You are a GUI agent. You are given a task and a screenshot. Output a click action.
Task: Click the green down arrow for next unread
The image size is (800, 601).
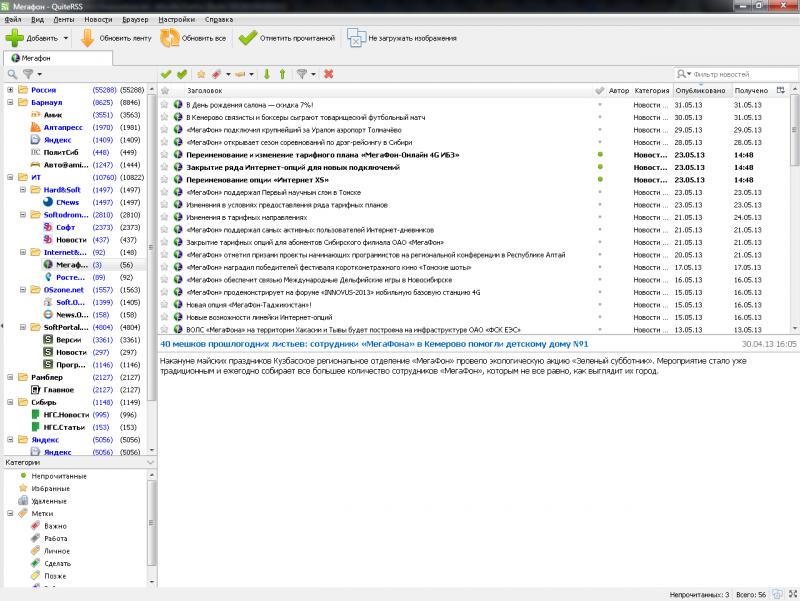(267, 74)
